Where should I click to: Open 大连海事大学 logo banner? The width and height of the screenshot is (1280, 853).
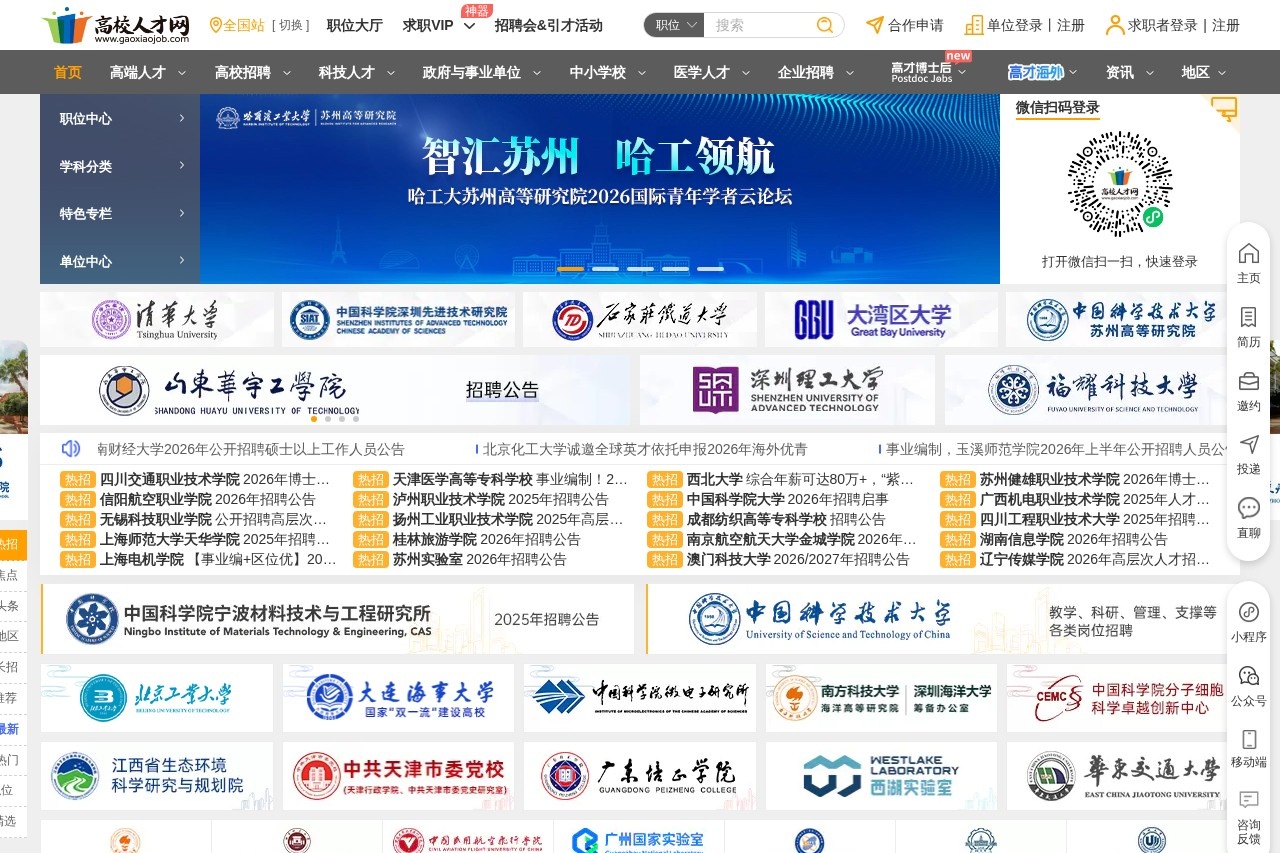tap(398, 698)
